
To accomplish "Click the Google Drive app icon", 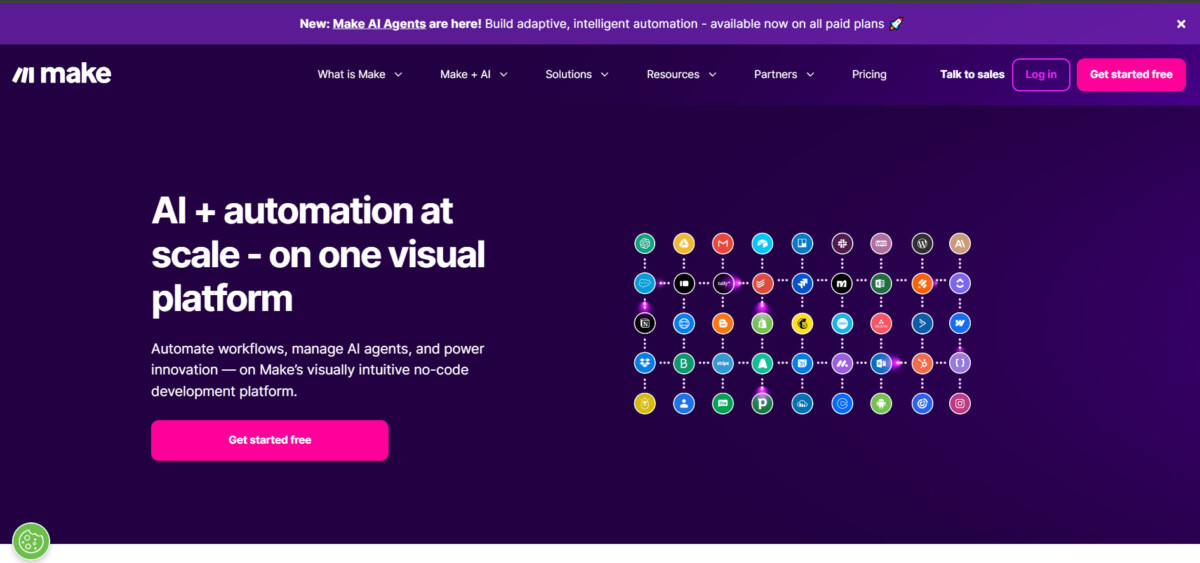I will point(684,243).
